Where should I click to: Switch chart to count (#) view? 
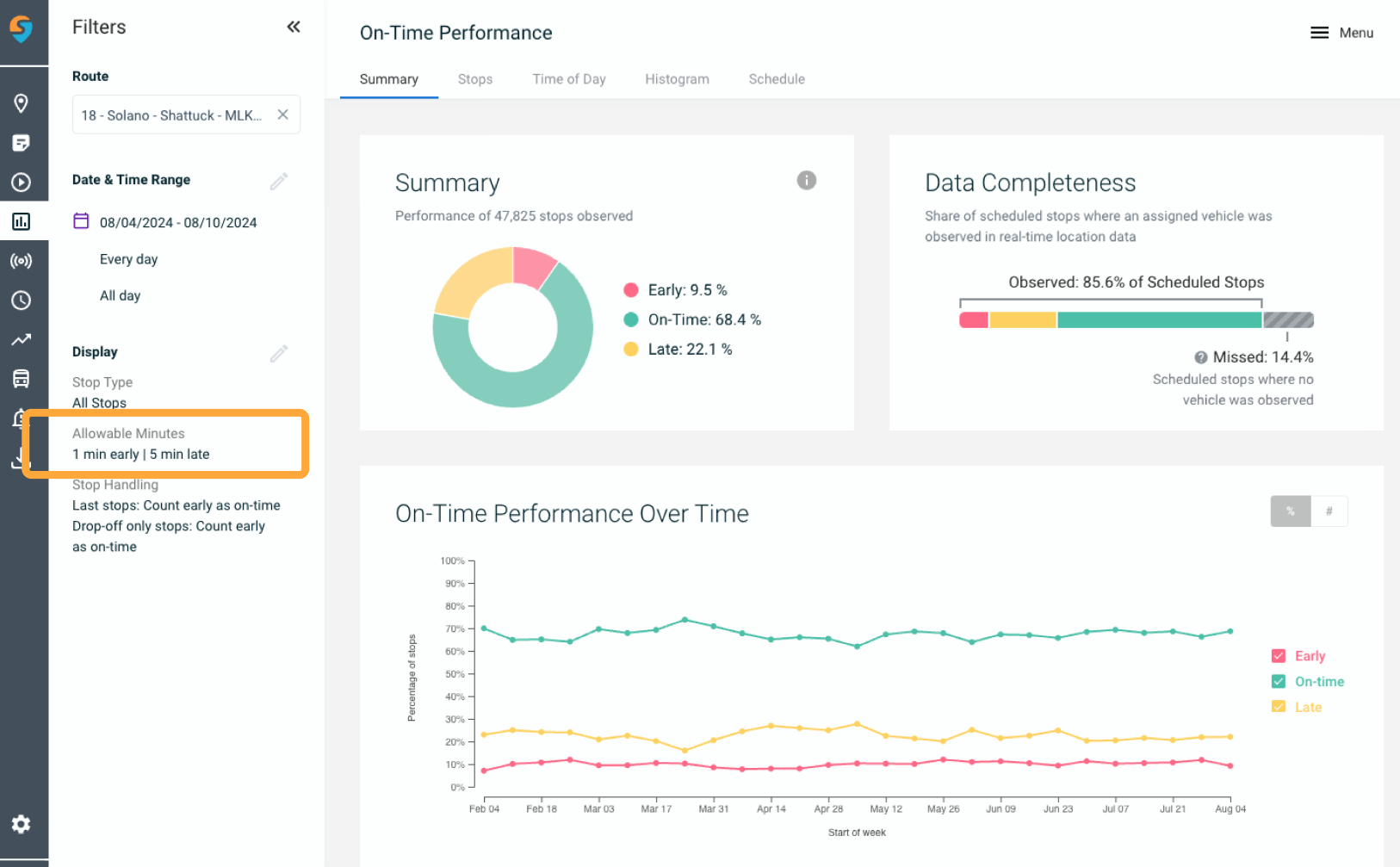click(1329, 511)
